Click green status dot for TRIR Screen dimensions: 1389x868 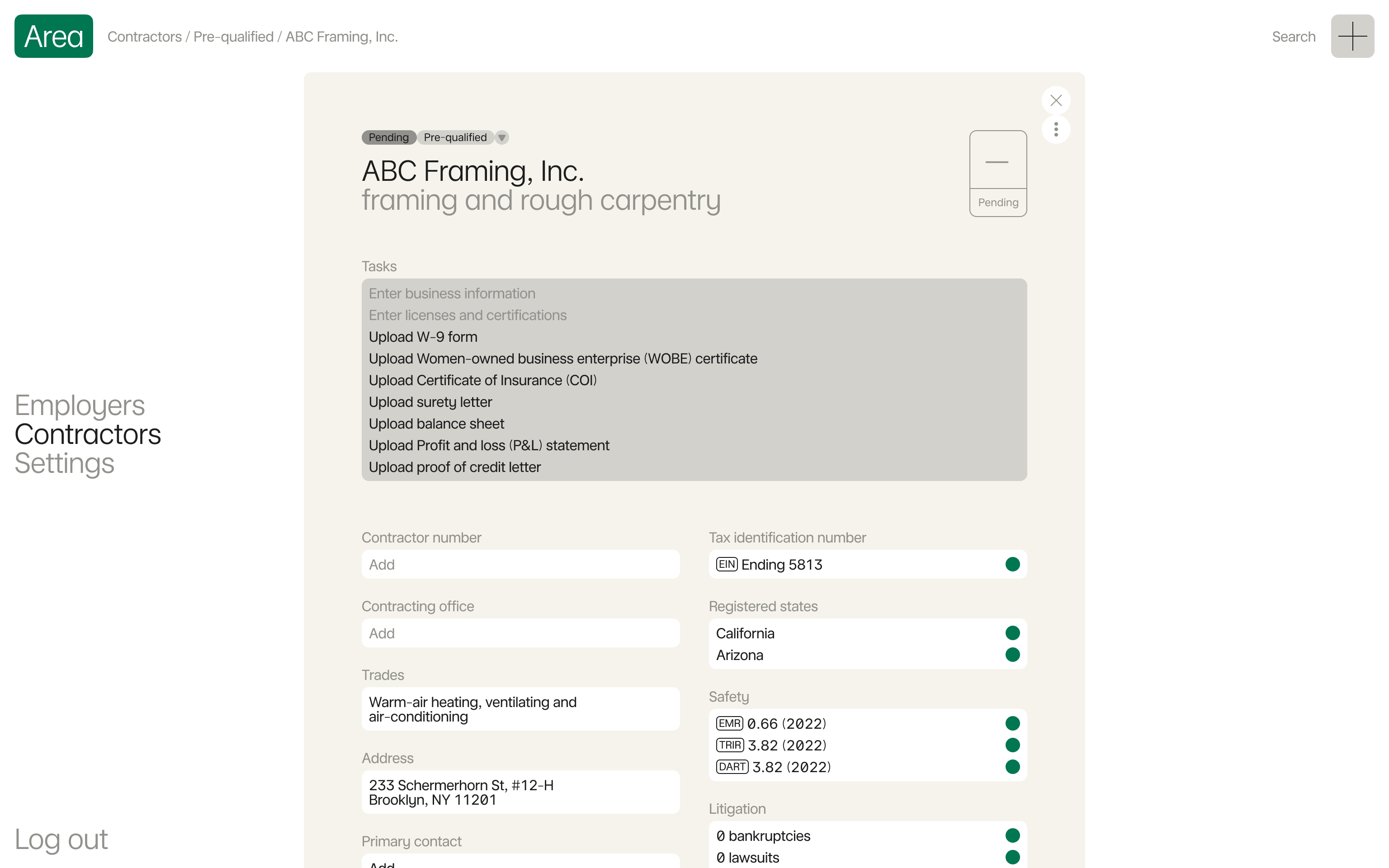[1012, 745]
